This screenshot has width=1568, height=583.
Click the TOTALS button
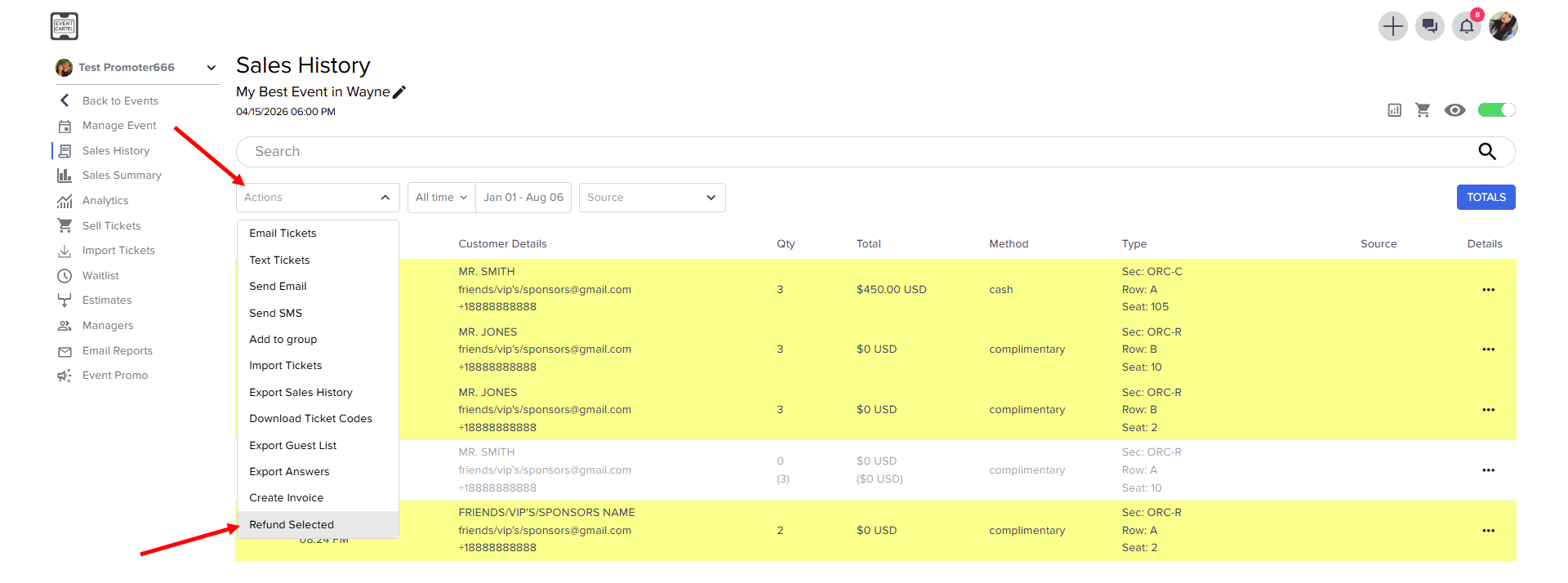(1486, 198)
